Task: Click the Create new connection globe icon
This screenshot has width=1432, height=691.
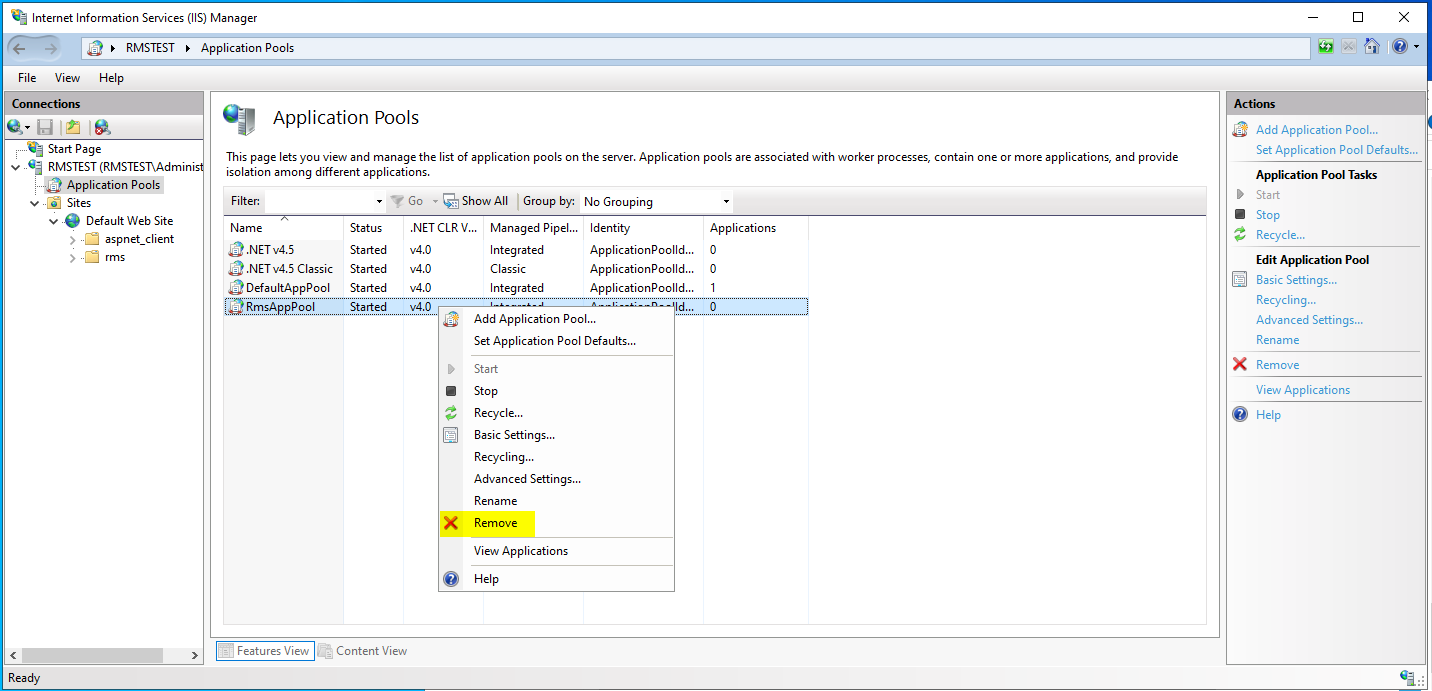Action: [14, 127]
